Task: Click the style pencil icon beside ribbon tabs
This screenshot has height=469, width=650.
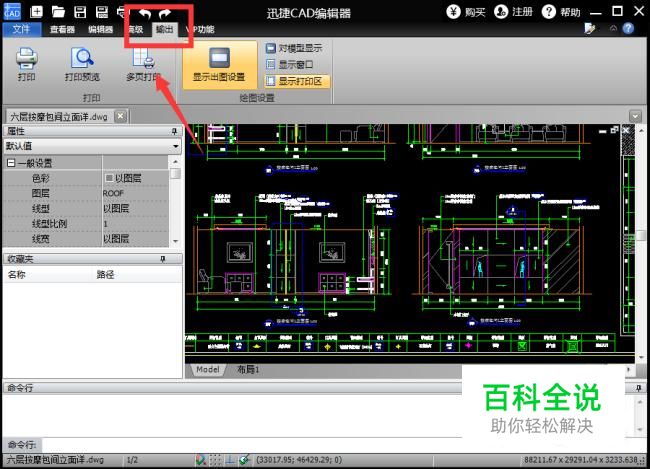Action: [589, 28]
